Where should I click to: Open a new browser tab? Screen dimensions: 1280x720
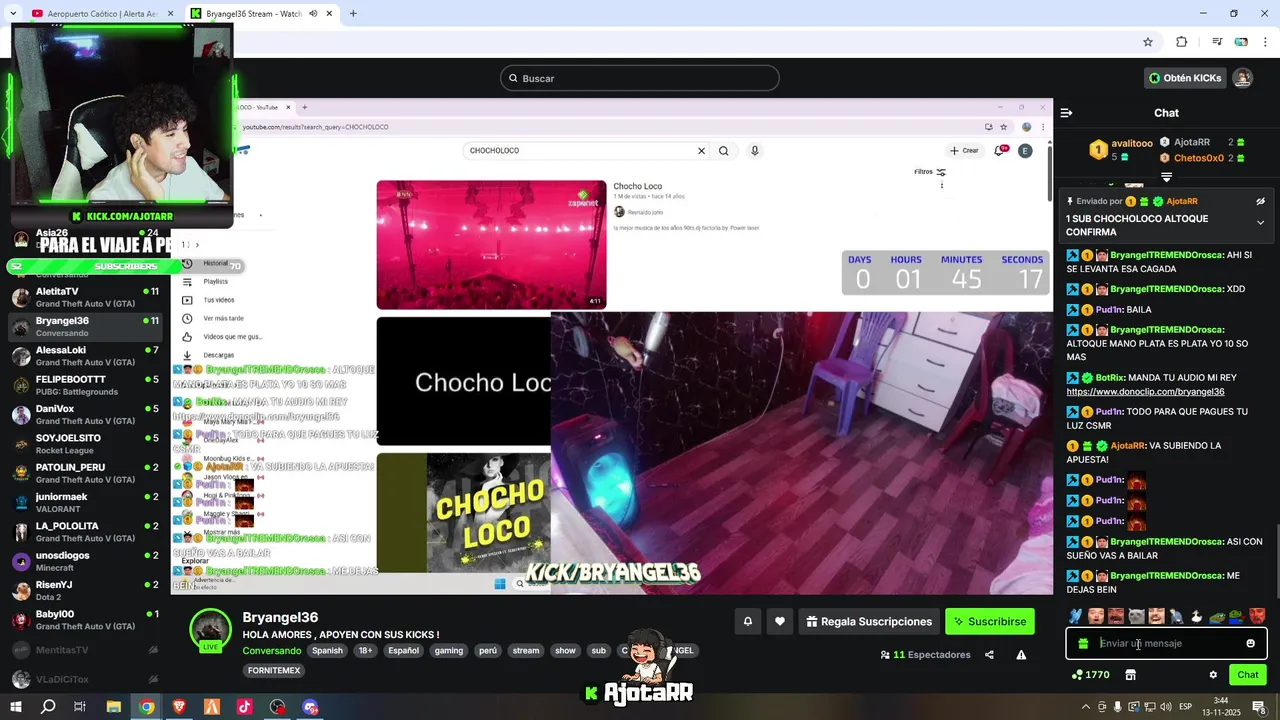point(353,14)
